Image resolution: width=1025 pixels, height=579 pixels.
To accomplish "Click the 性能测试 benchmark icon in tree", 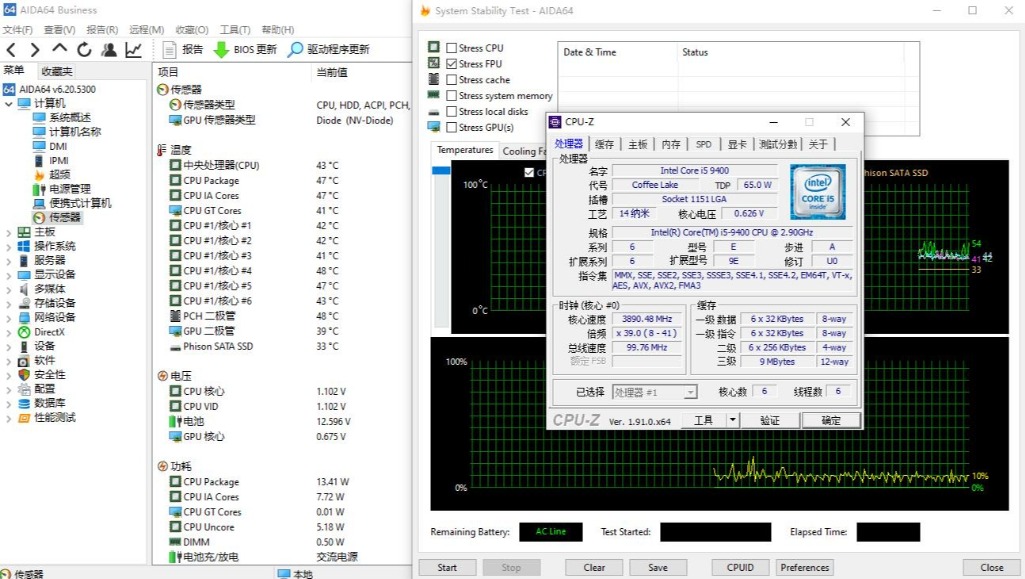I will tap(24, 418).
